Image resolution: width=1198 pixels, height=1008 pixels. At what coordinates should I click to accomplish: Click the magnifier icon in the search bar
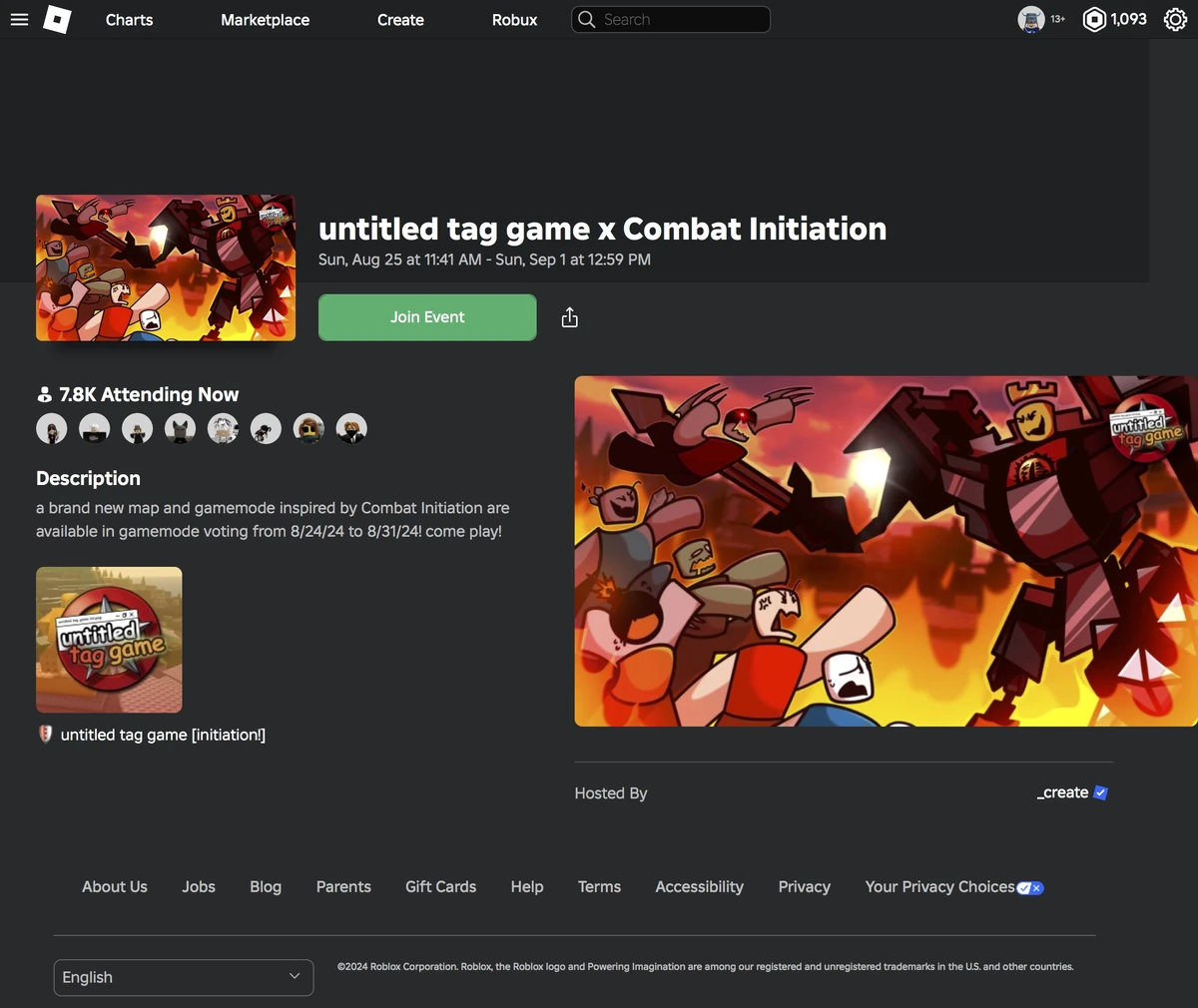586,19
